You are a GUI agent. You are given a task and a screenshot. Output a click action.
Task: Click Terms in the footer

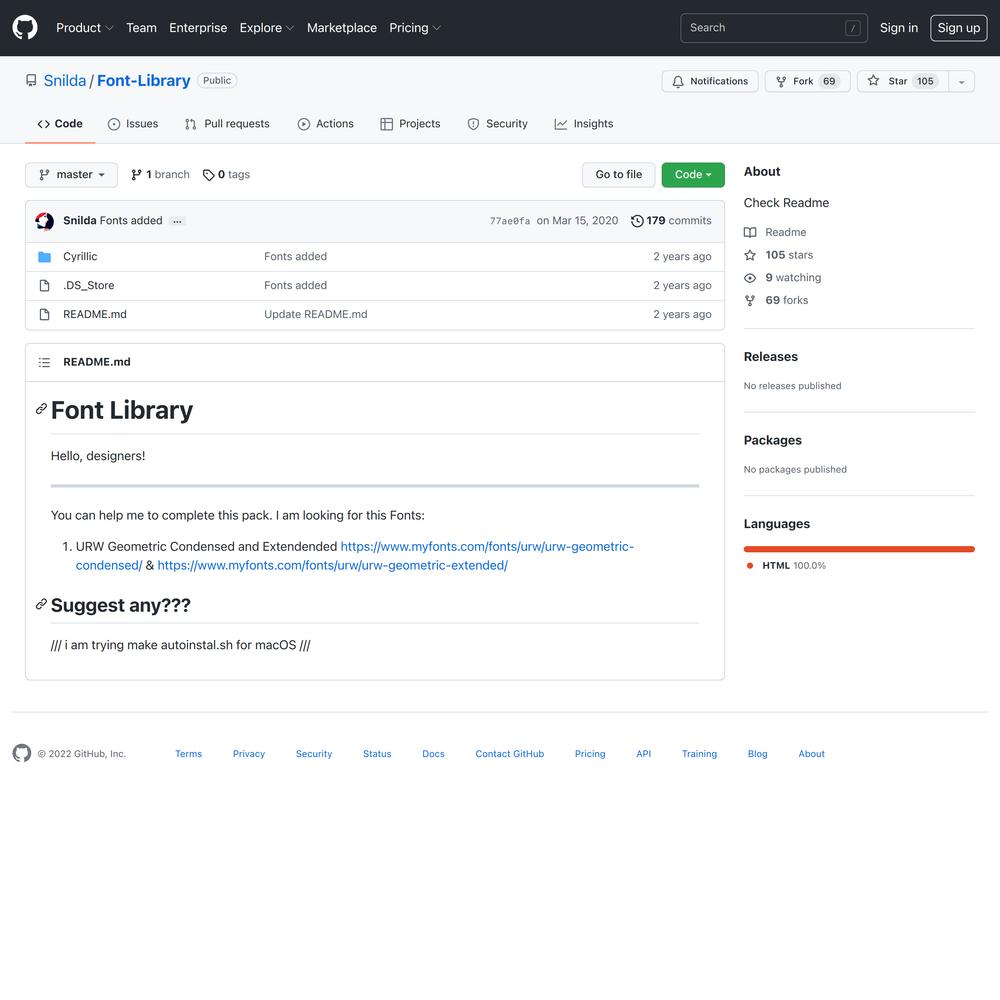[x=188, y=754]
